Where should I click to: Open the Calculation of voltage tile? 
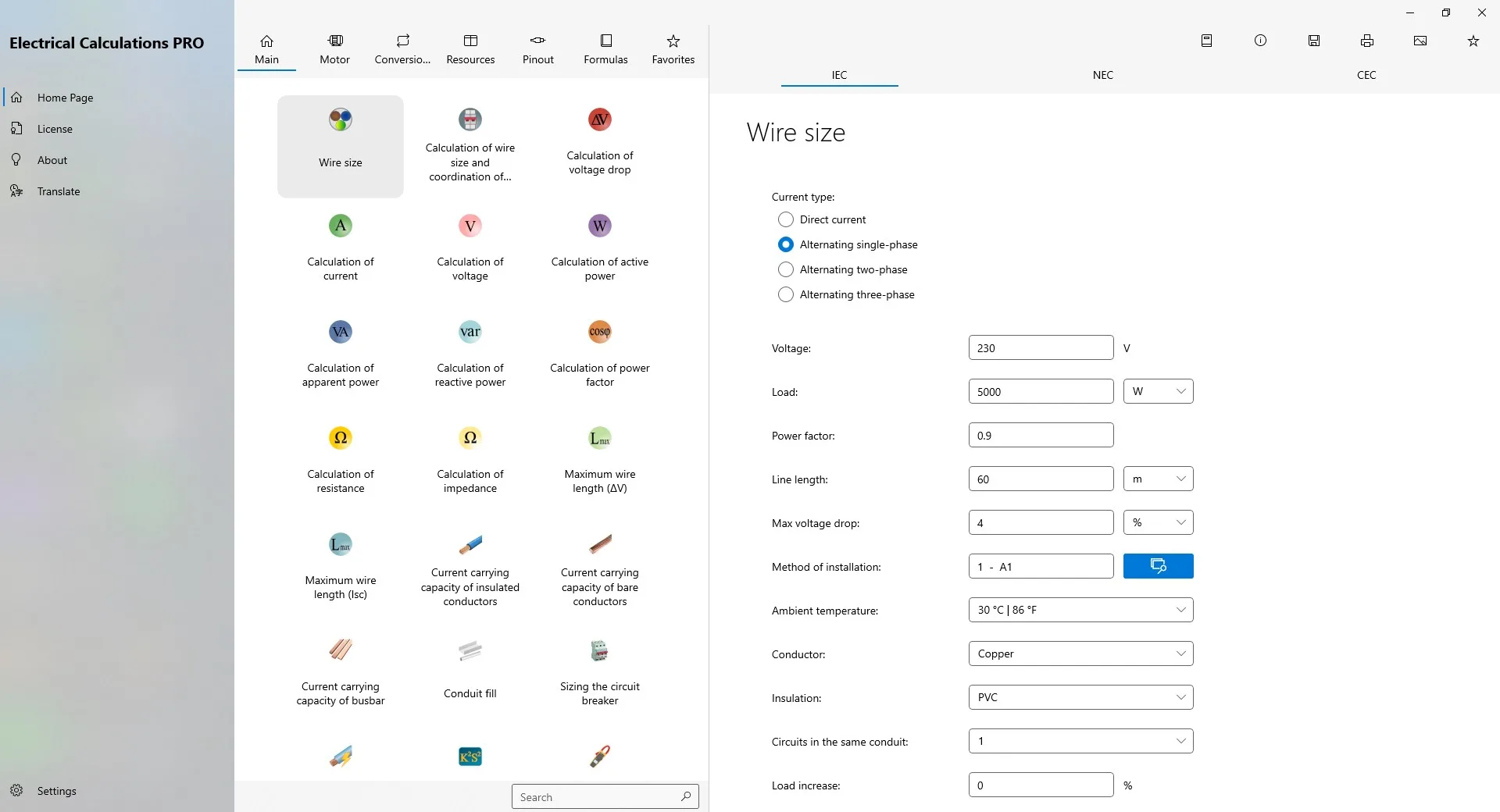[470, 253]
